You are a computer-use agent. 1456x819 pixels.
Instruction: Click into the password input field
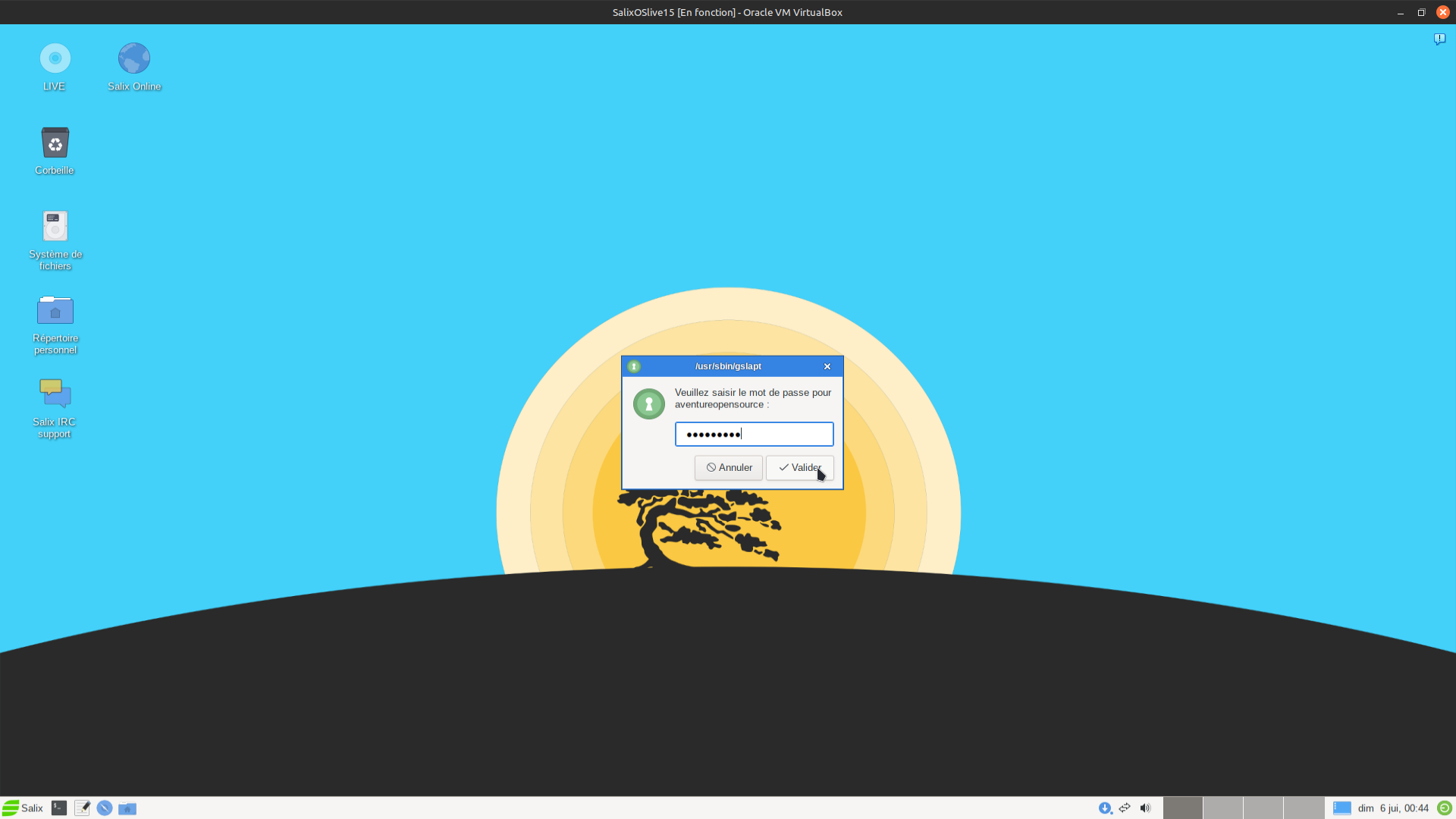pos(754,435)
